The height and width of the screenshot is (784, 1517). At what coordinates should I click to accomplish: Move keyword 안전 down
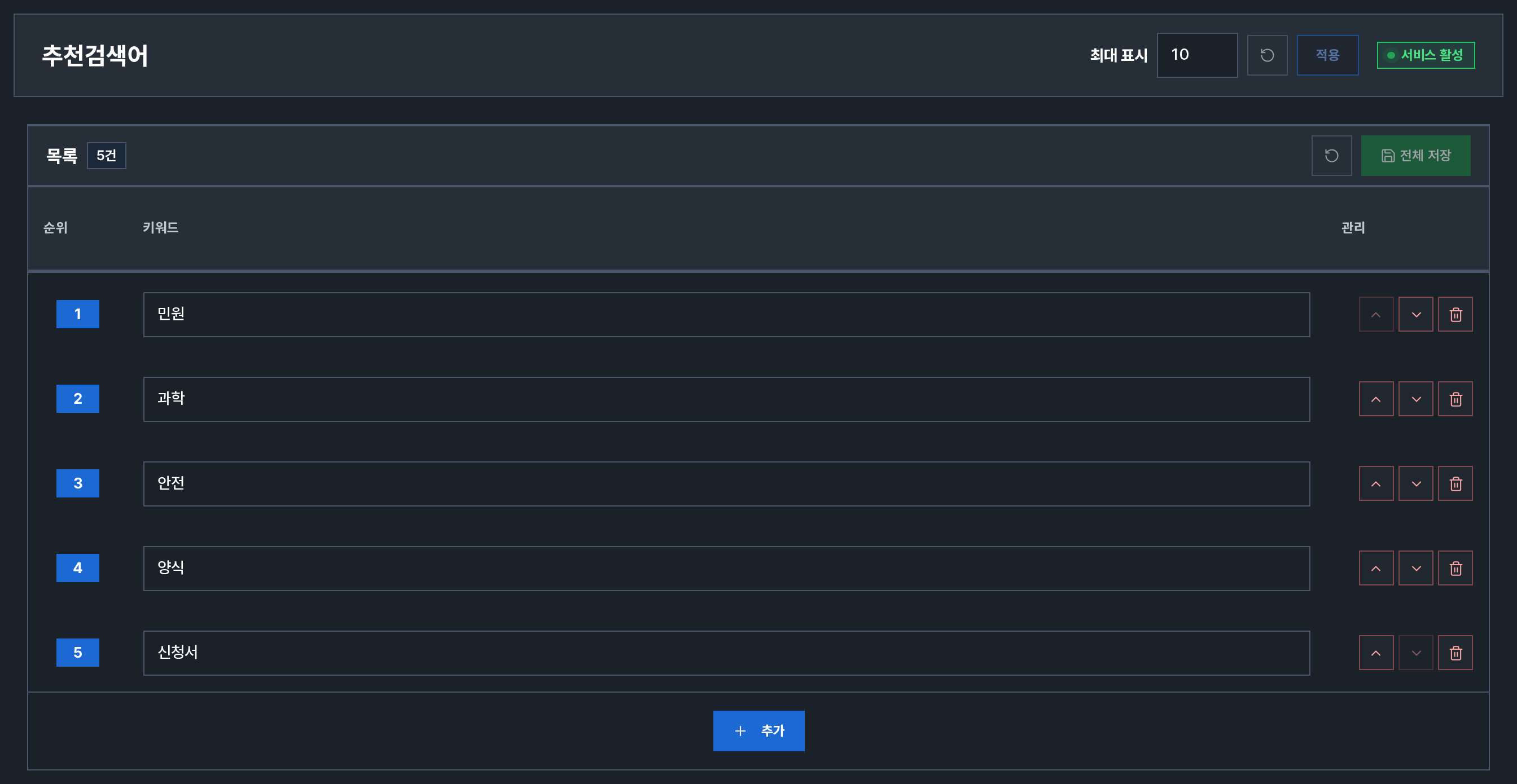coord(1416,484)
